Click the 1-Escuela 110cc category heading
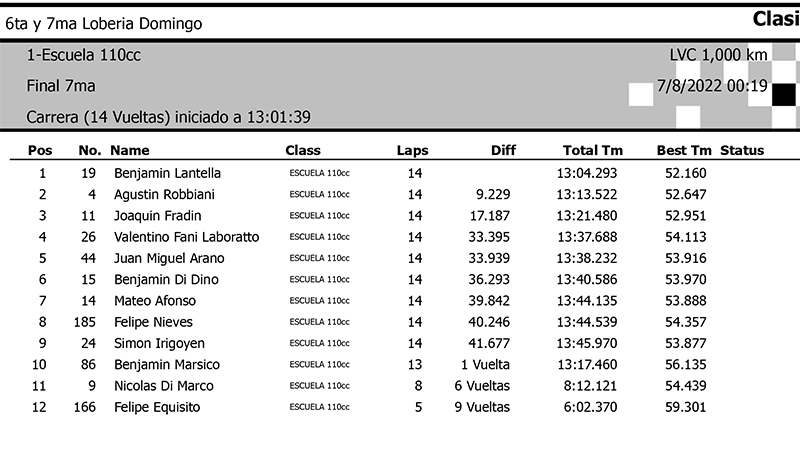 tap(84, 55)
